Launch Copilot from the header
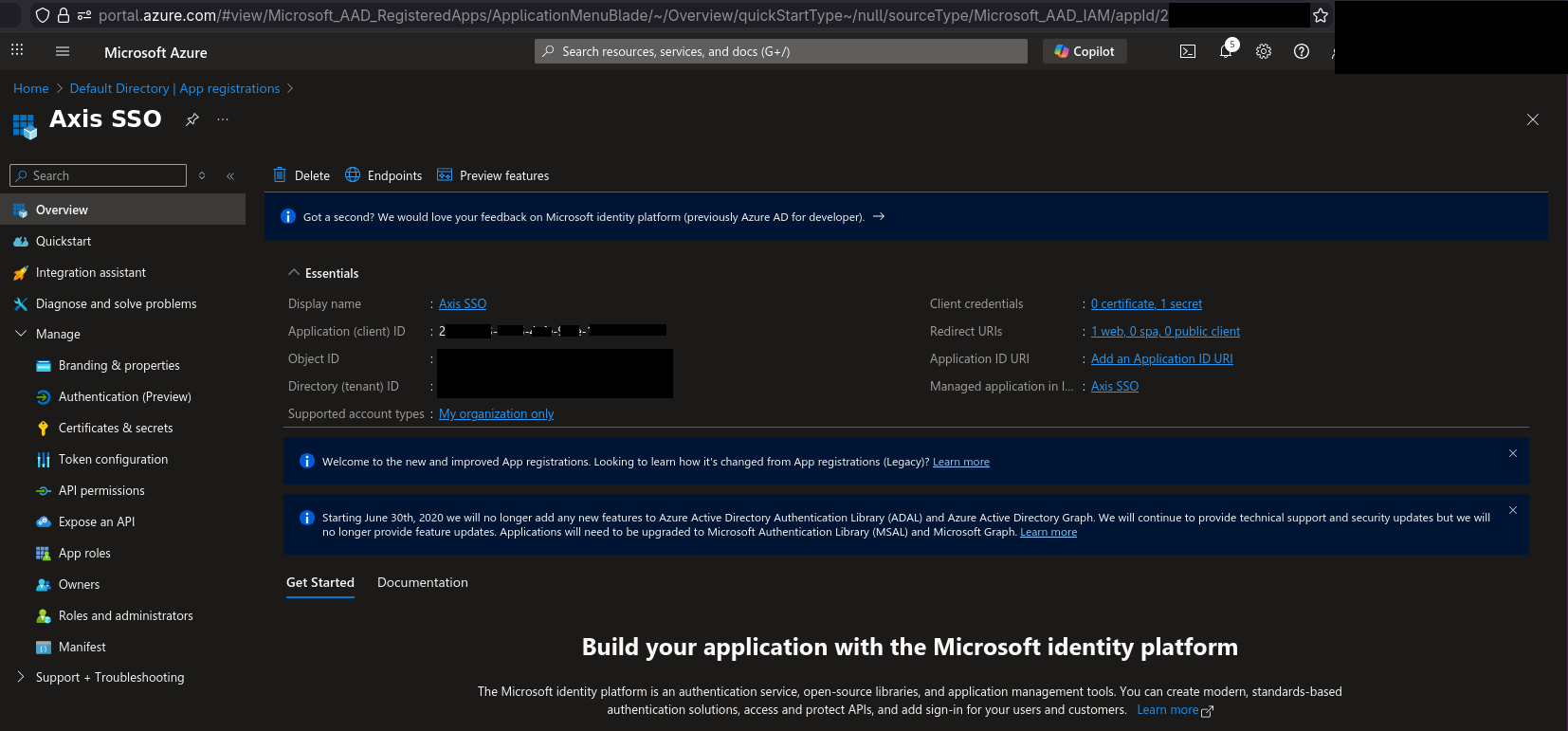The width and height of the screenshot is (1568, 731). click(x=1085, y=51)
